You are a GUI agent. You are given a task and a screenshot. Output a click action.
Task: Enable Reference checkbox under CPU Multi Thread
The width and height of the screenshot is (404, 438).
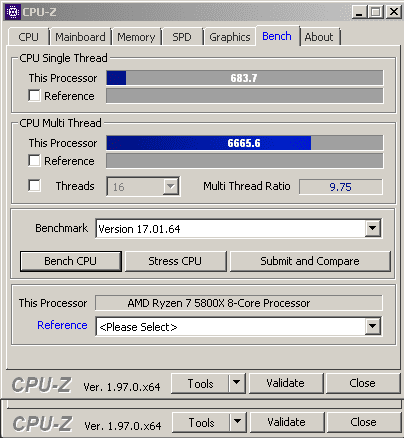[x=34, y=160]
